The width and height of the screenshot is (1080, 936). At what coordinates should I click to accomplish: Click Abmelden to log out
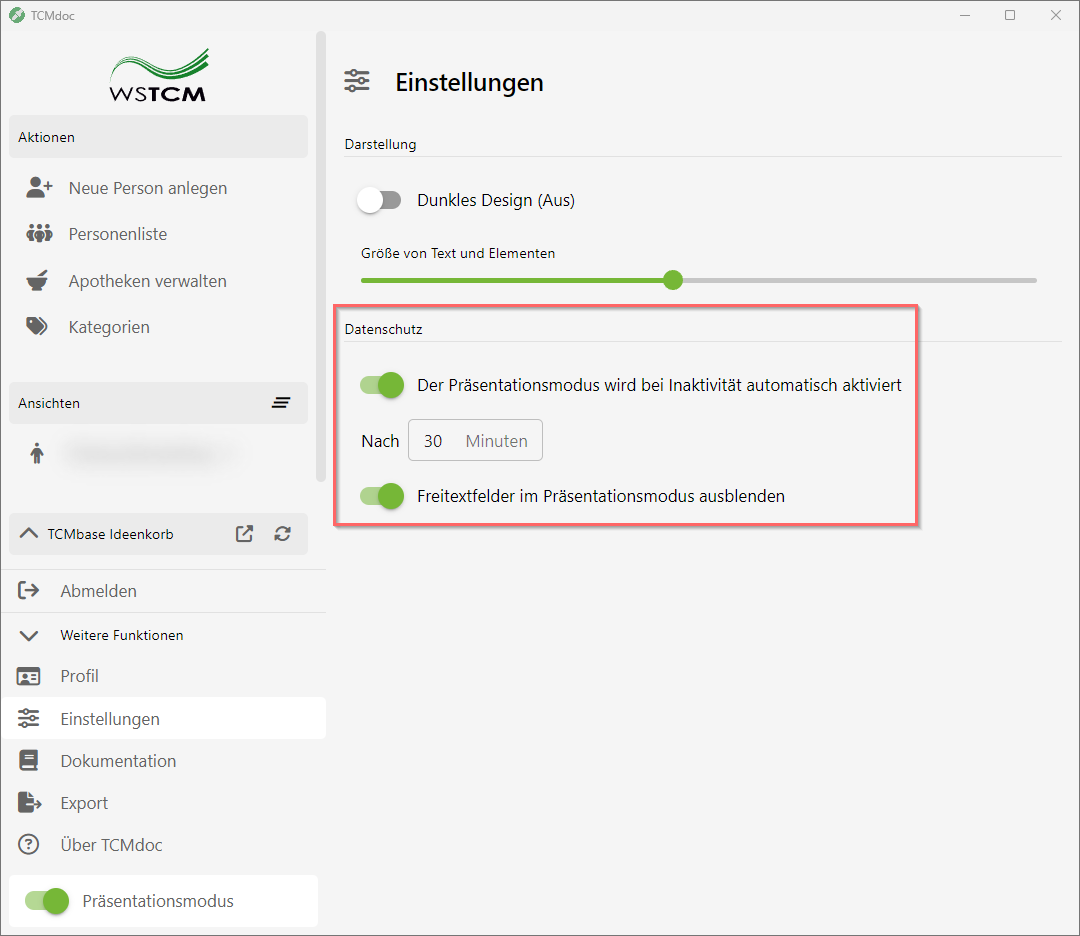click(x=98, y=591)
